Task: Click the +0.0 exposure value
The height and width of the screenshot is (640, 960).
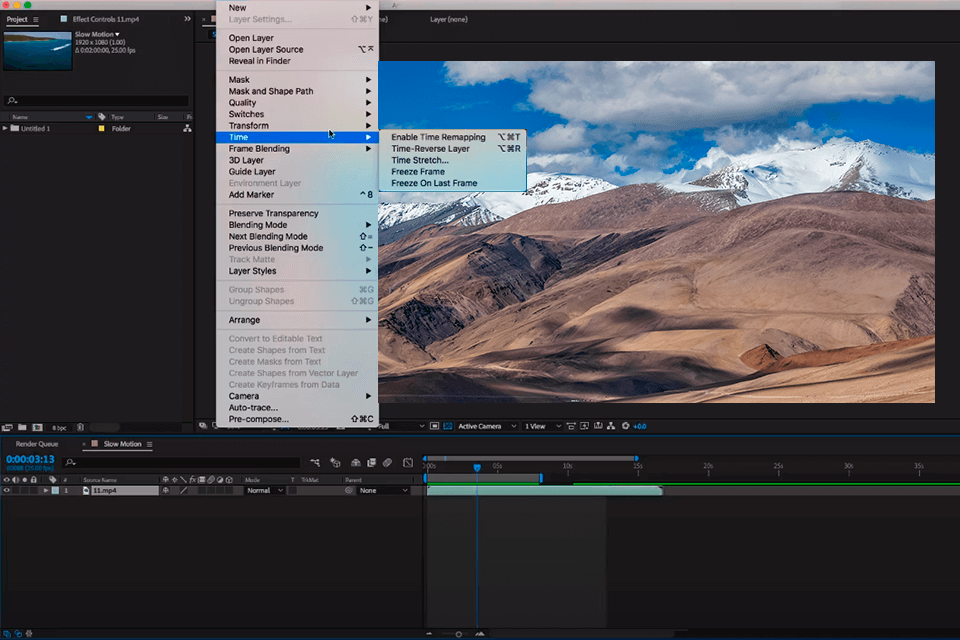Action: pyautogui.click(x=639, y=426)
